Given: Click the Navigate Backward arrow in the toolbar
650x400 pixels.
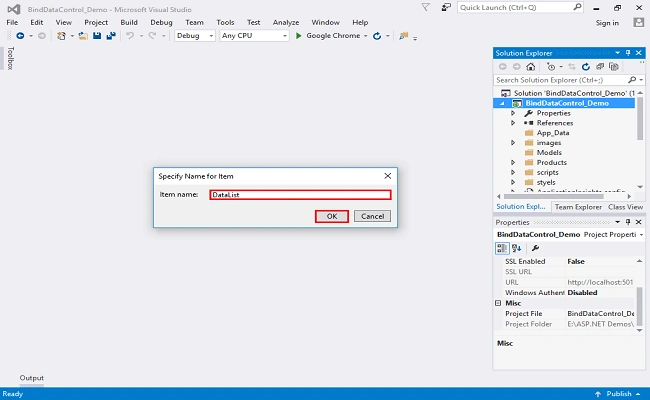Looking at the screenshot, I should [x=20, y=36].
